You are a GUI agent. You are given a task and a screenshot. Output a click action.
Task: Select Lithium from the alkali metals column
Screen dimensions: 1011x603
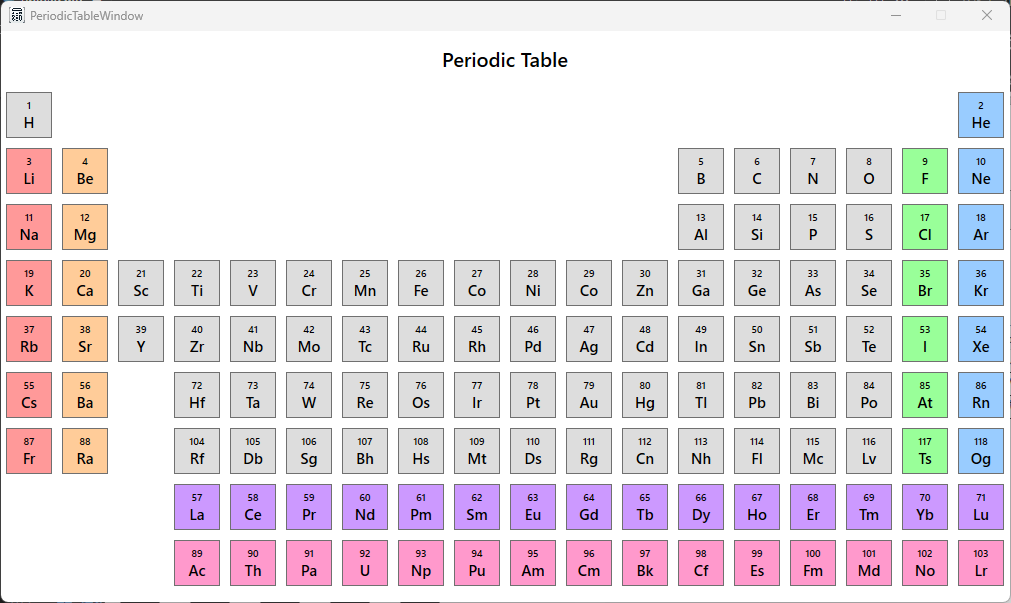[x=29, y=171]
